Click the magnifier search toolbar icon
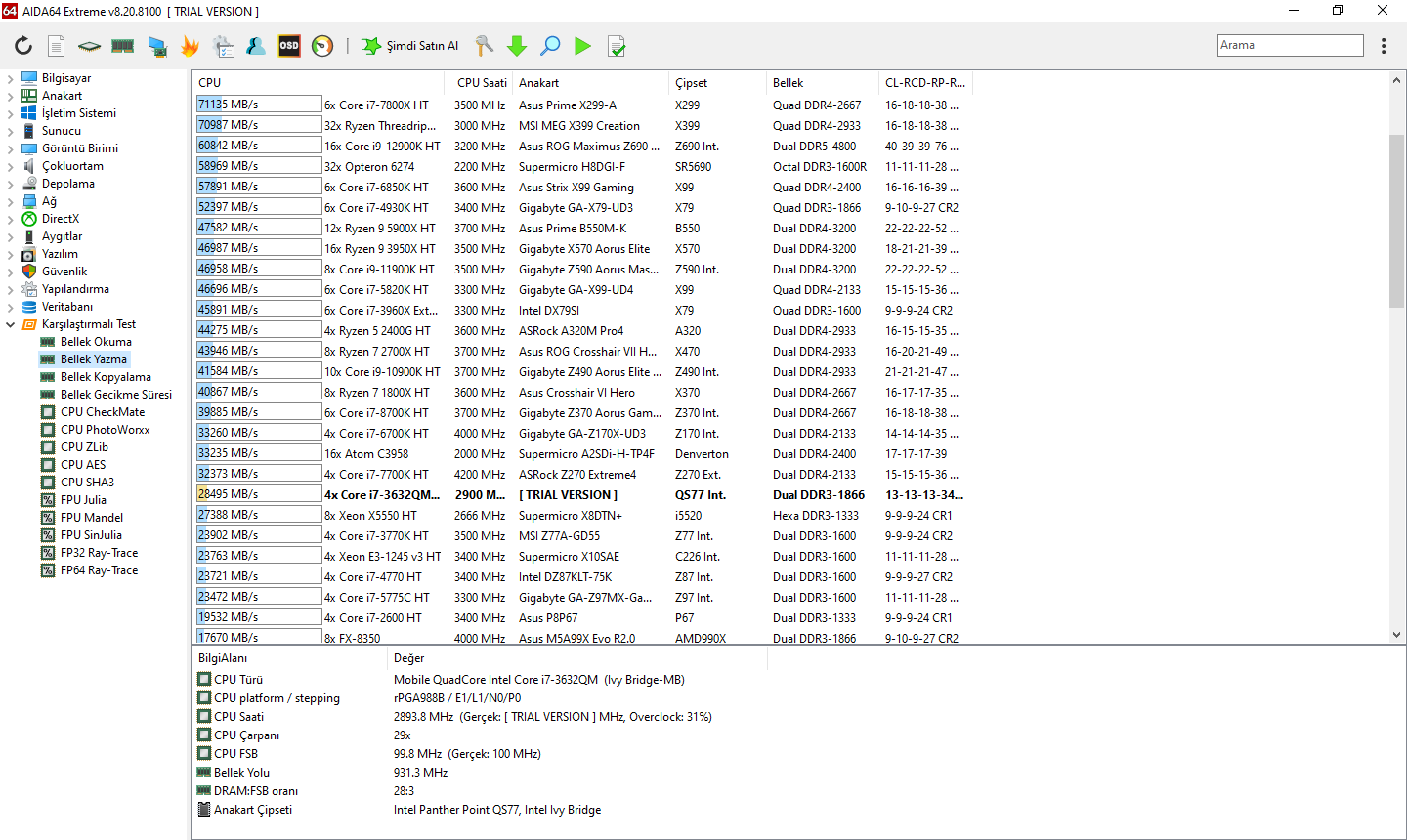 coord(550,46)
